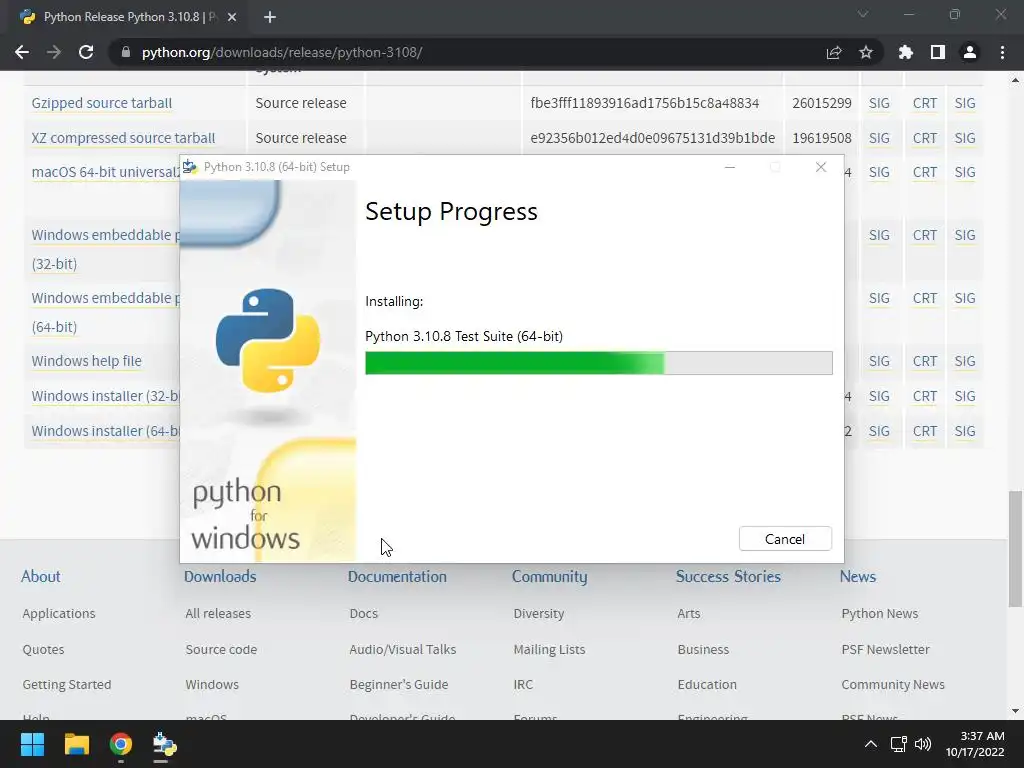Open Chrome extensions puzzle menu
Screen dimensions: 1024x768
pos(905,52)
